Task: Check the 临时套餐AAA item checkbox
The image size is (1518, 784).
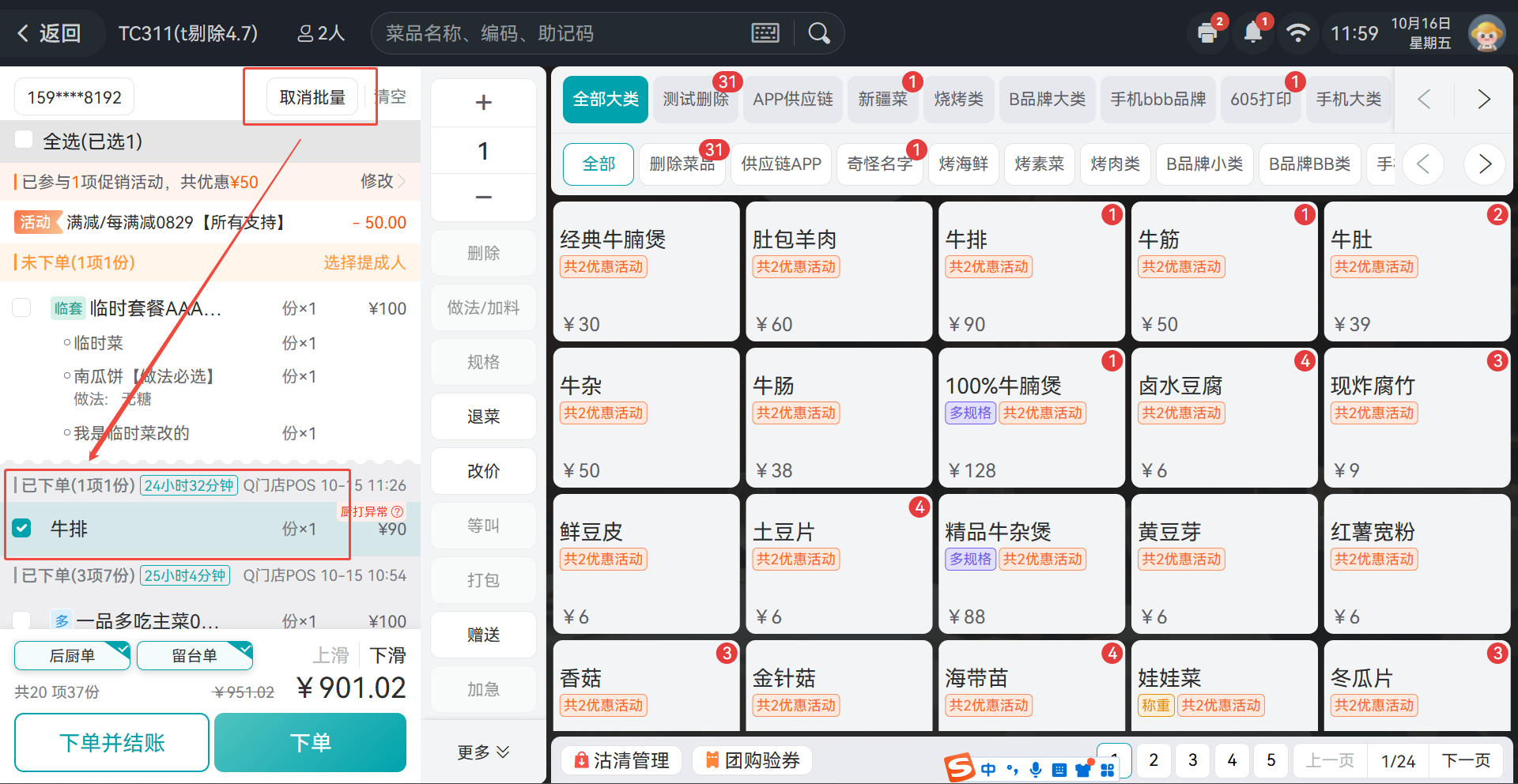Action: [x=22, y=307]
